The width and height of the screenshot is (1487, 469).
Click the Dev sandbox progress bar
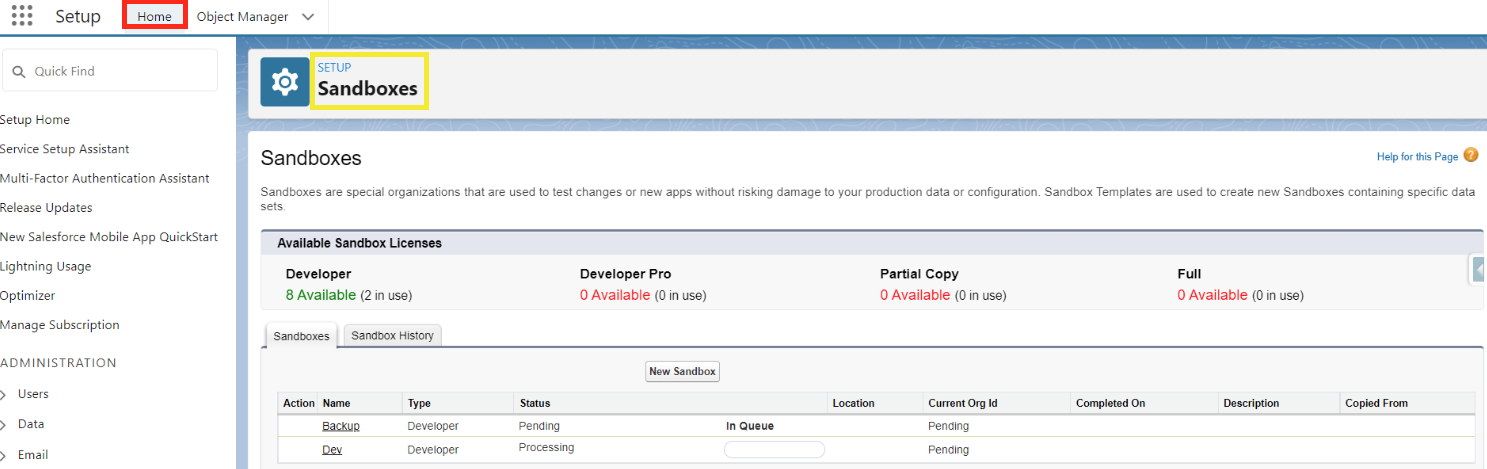point(774,449)
